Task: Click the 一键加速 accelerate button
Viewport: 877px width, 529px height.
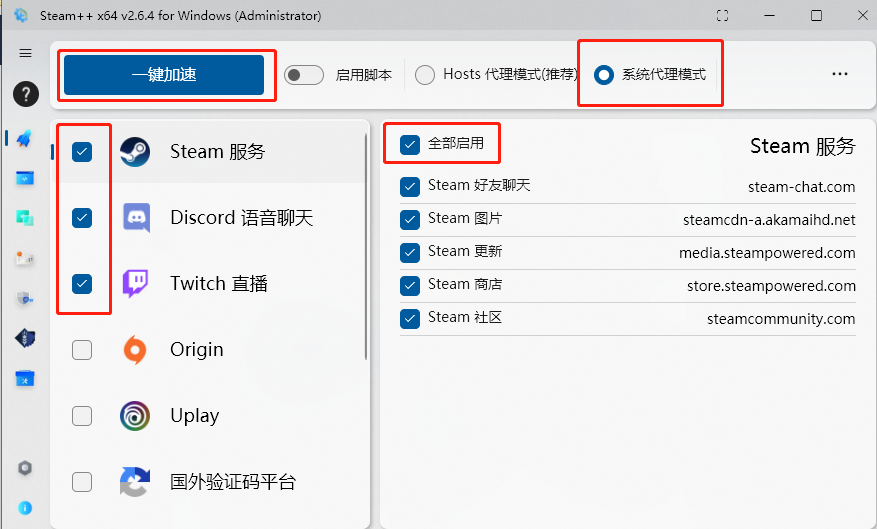Action: tap(164, 74)
